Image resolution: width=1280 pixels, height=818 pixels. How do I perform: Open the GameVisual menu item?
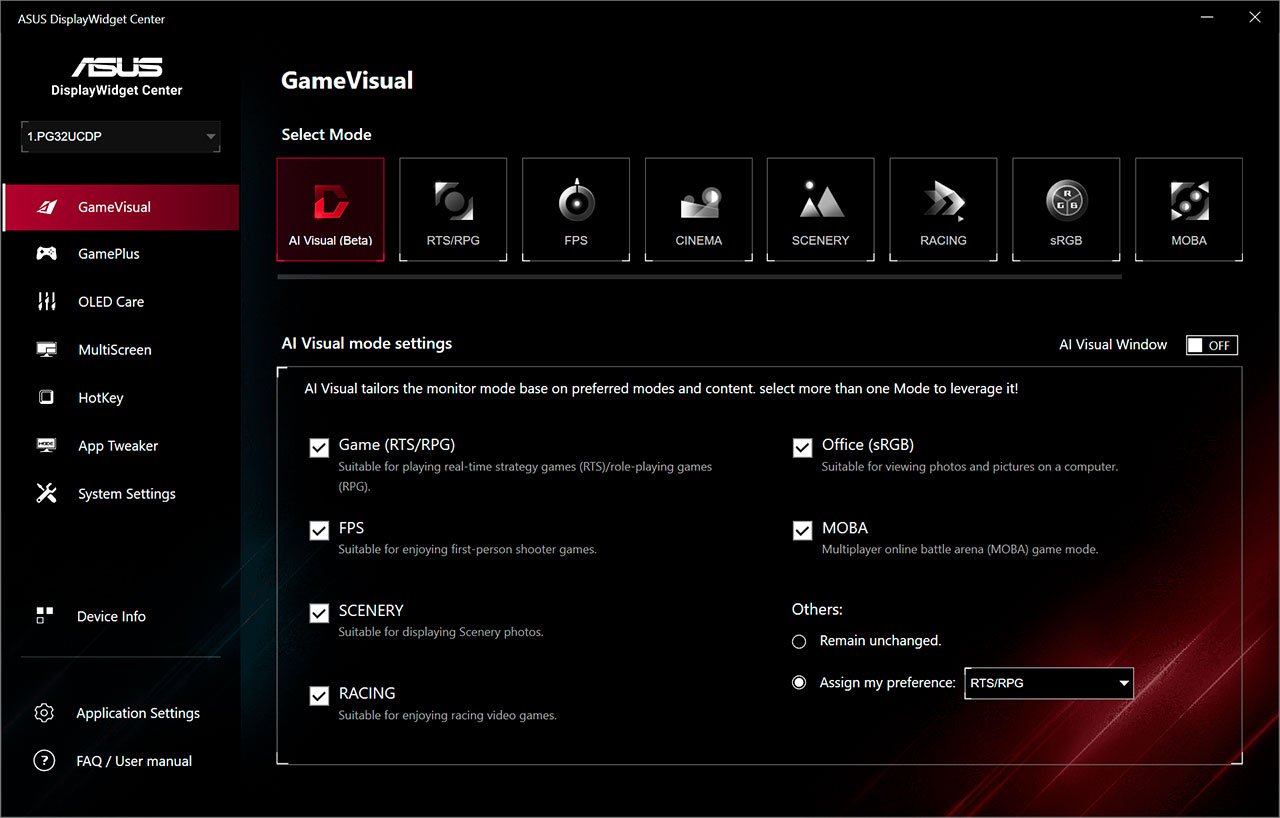(120, 207)
